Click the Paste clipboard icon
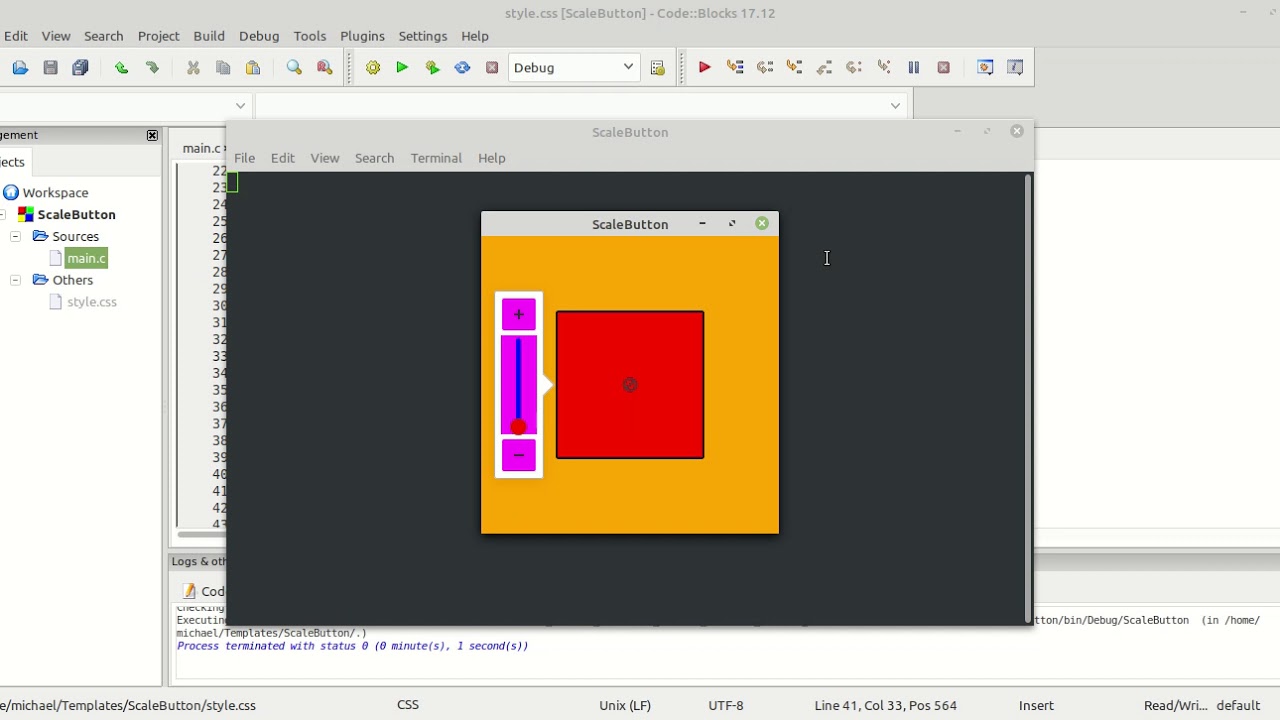Viewport: 1280px width, 720px height. [253, 68]
